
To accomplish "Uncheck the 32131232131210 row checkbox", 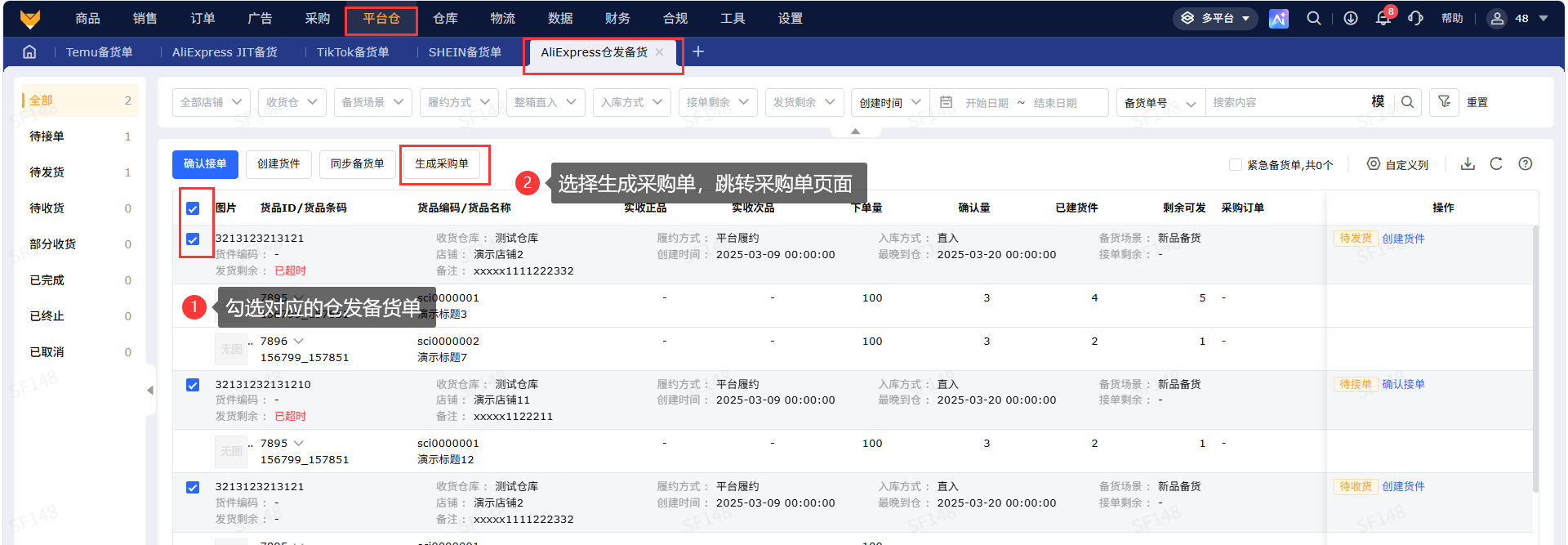I will click(193, 385).
